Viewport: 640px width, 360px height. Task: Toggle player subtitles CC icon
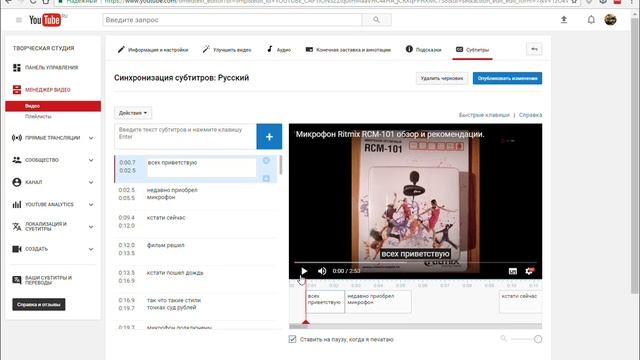513,271
